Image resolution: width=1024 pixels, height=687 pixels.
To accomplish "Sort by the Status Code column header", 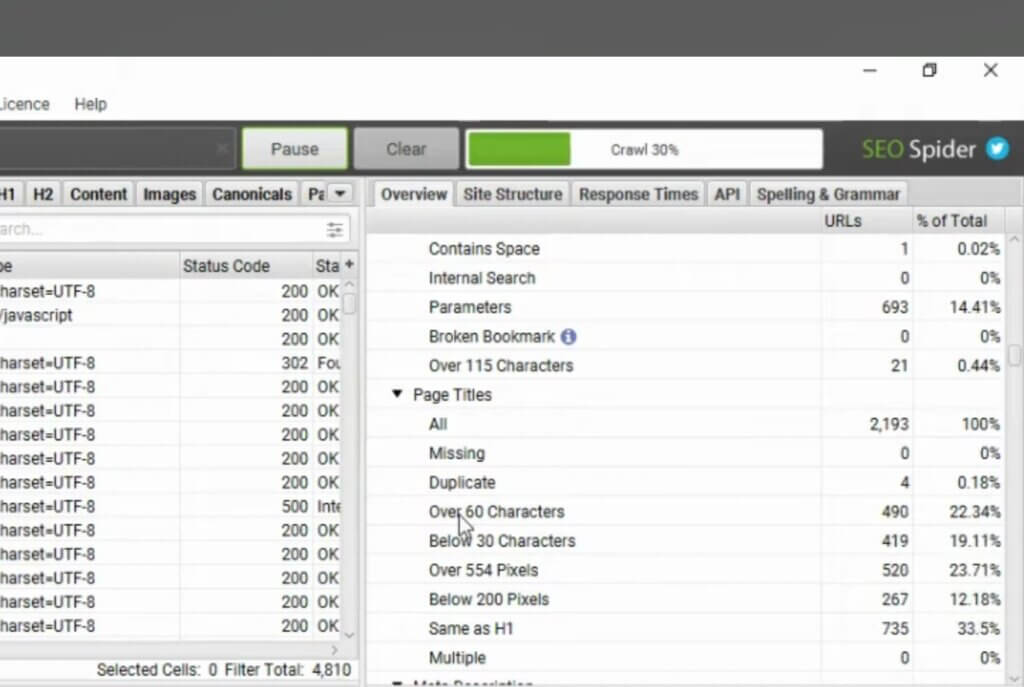I will pos(246,266).
